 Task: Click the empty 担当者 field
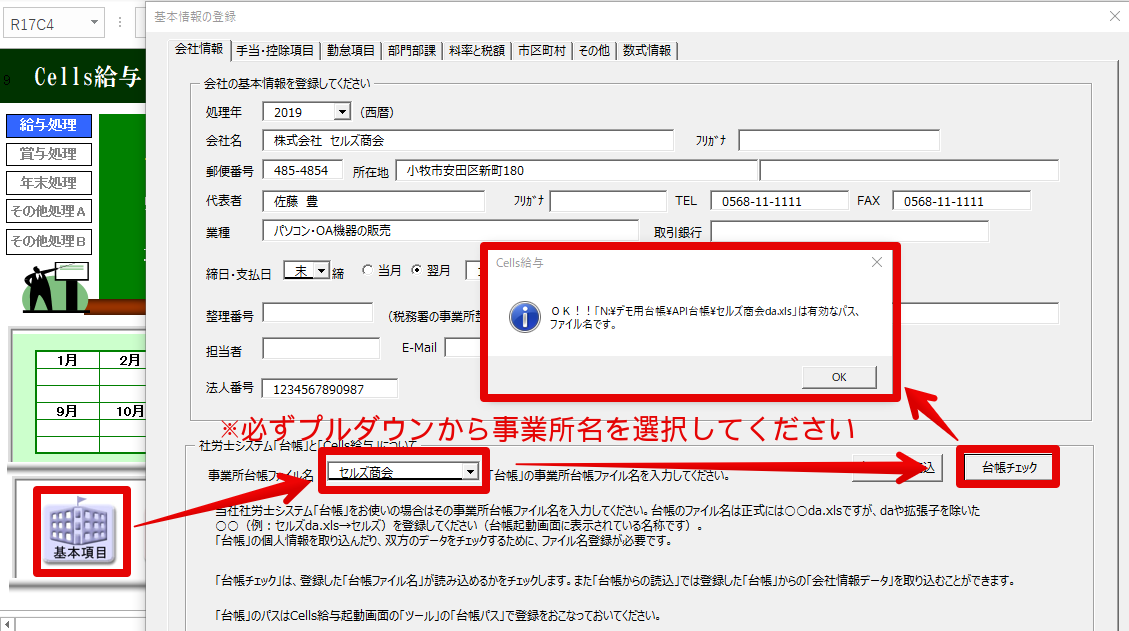[x=321, y=349]
